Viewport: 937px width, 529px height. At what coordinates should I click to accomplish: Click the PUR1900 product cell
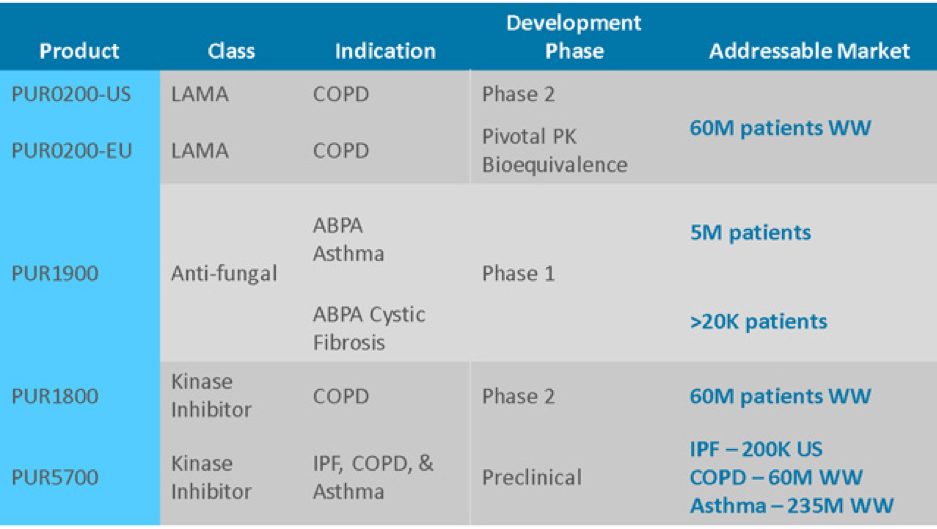pyautogui.click(x=55, y=273)
